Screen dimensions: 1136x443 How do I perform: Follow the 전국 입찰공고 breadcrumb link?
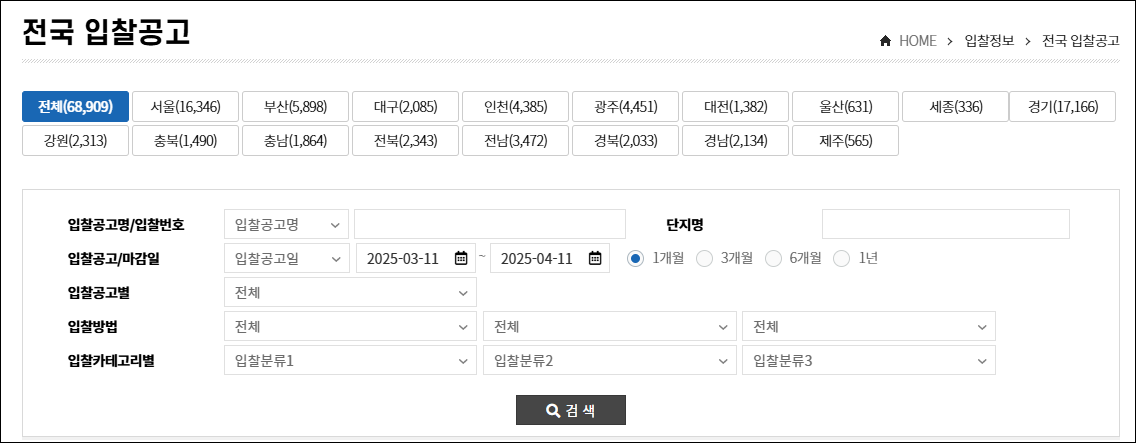[1081, 41]
